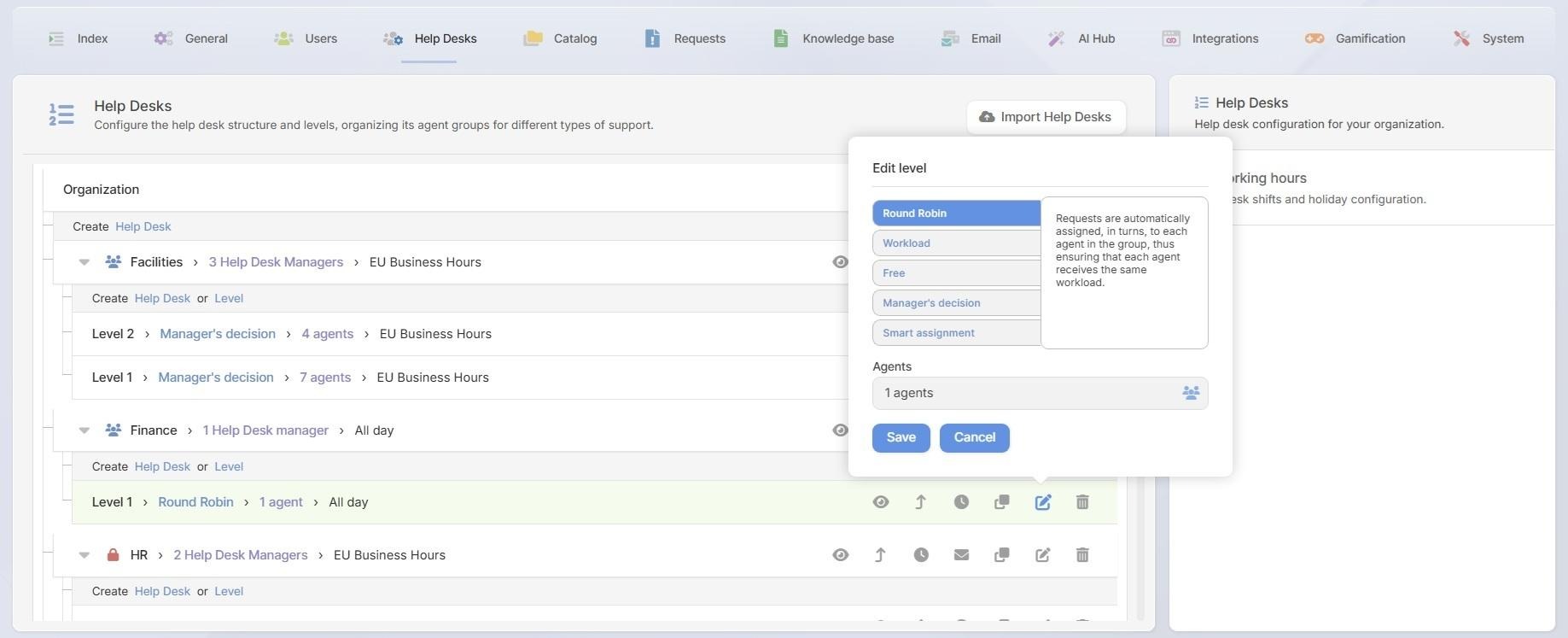
Task: Open 3 Help Desk Managers link for Facilities
Action: click(276, 262)
